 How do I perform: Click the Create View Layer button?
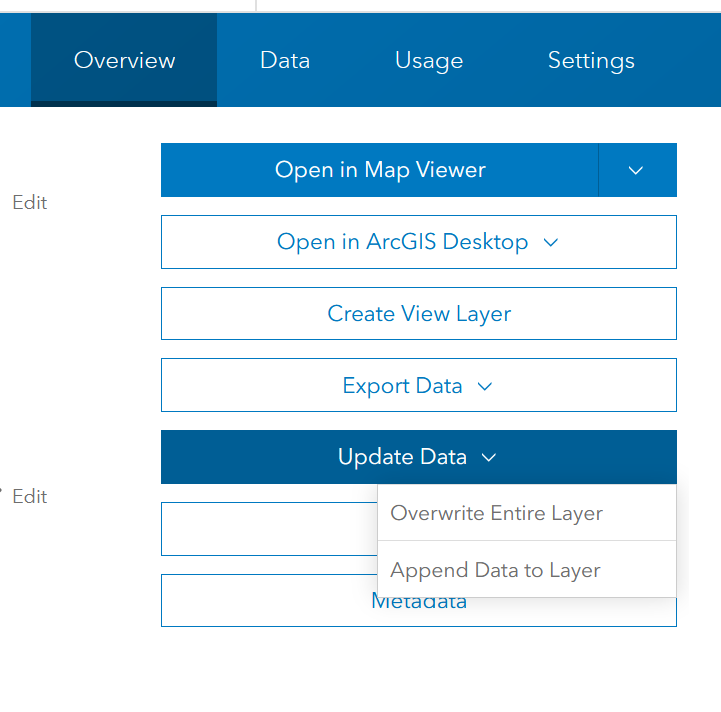click(x=419, y=314)
